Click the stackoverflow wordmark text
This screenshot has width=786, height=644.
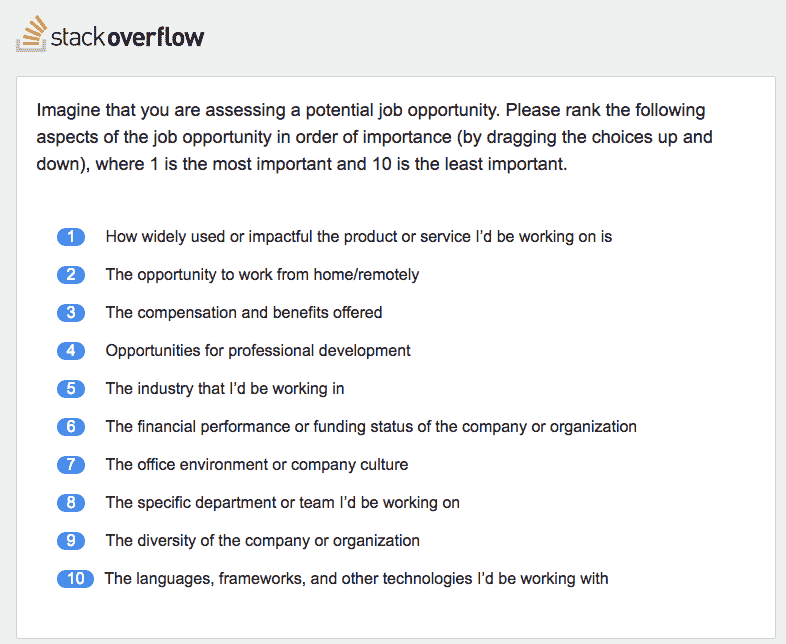coord(127,37)
